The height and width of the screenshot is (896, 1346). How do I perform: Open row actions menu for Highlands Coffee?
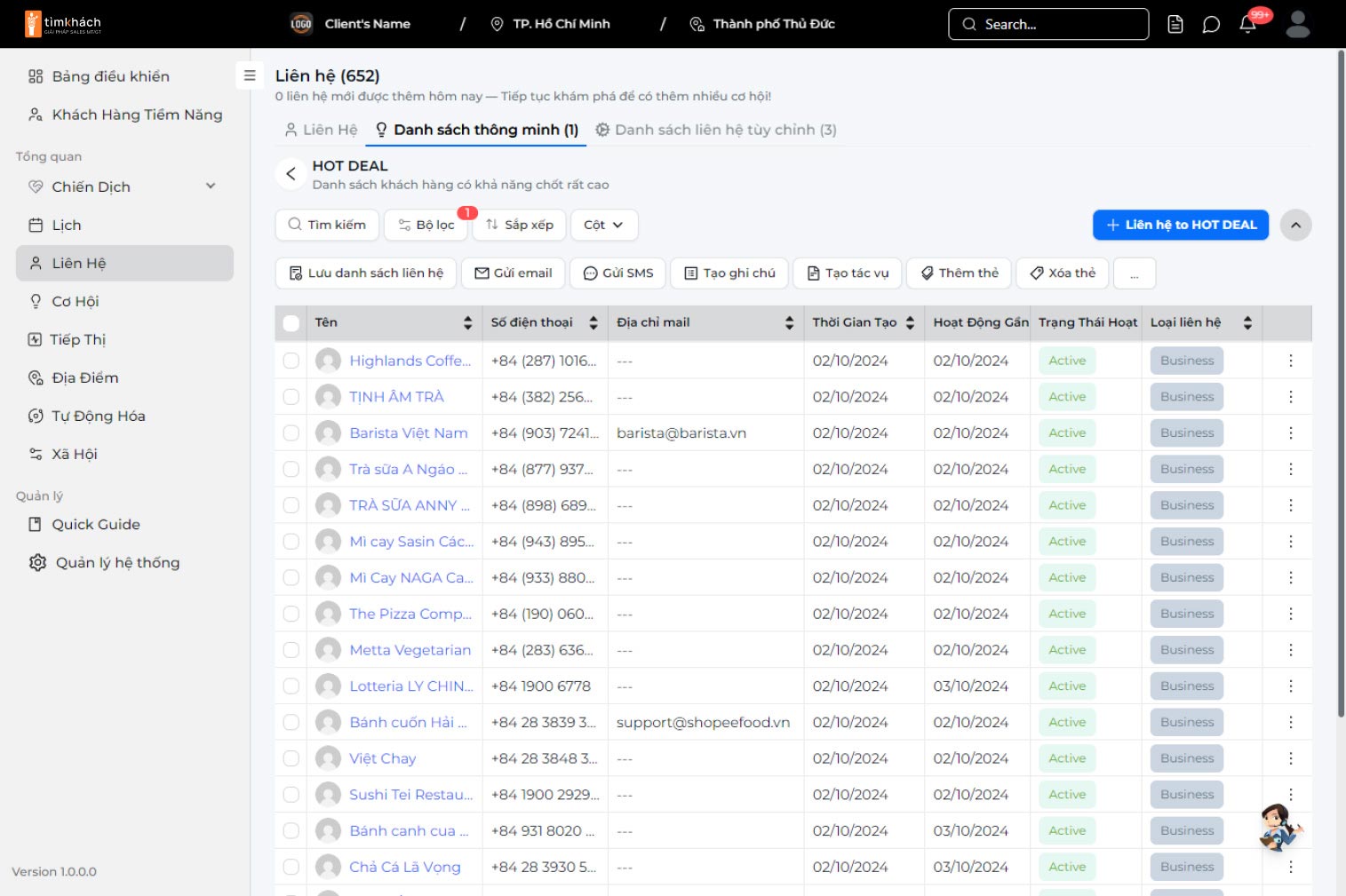1291,361
